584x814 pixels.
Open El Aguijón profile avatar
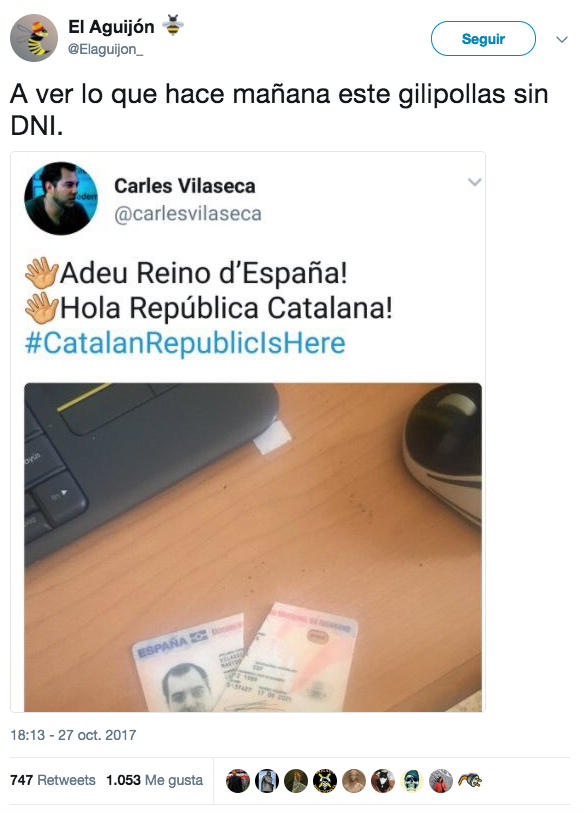click(x=34, y=38)
